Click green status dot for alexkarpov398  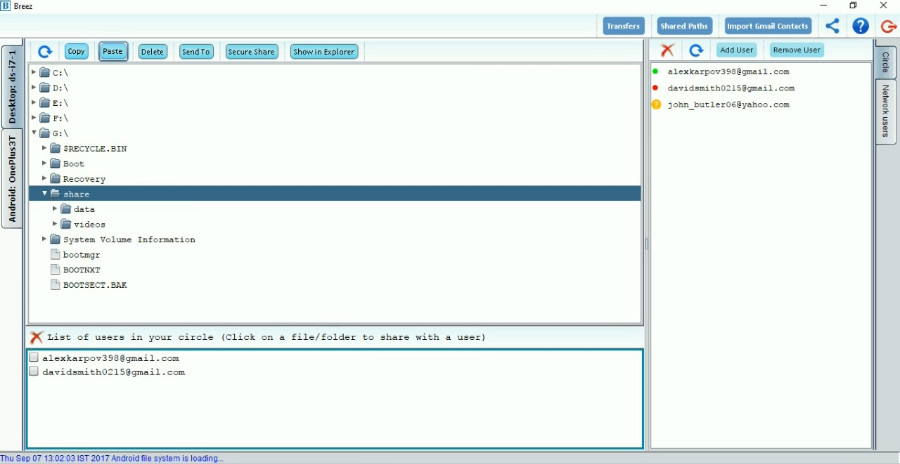pyautogui.click(x=655, y=71)
